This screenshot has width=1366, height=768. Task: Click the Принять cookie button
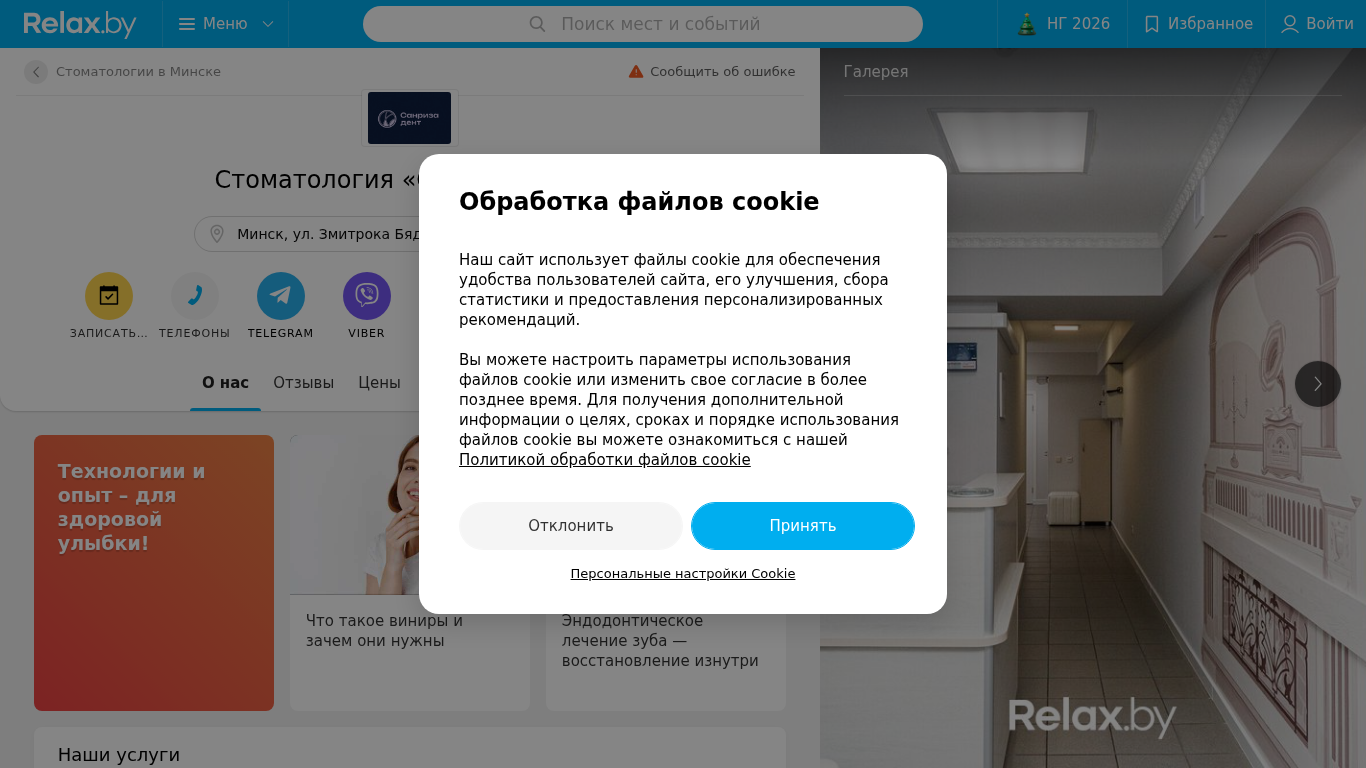(x=803, y=526)
